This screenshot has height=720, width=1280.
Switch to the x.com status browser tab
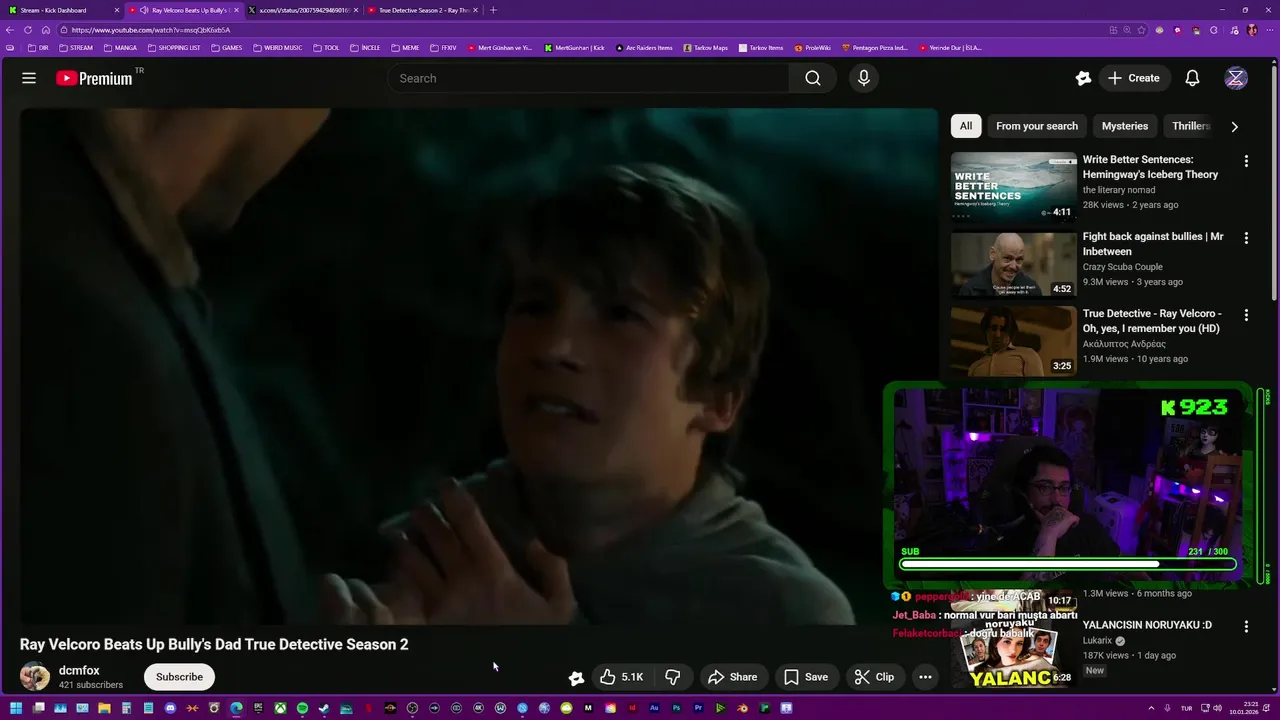point(303,10)
